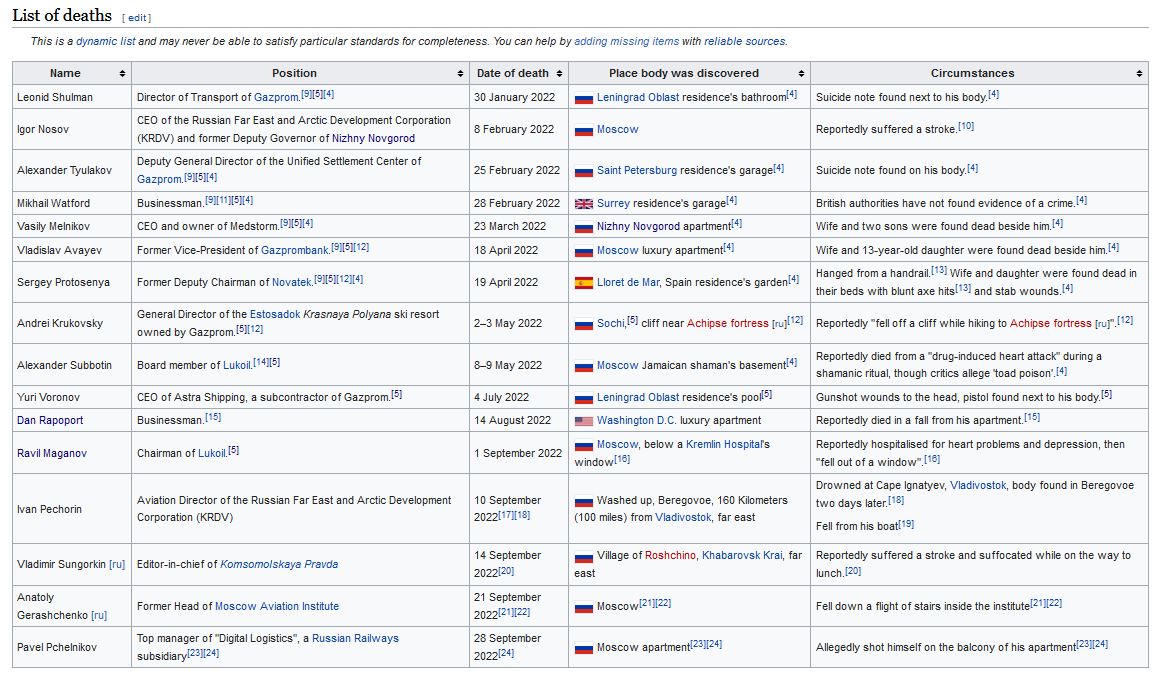1155x684 pixels.
Task: Click the US flag in Dan Rapoport row
Action: point(583,421)
